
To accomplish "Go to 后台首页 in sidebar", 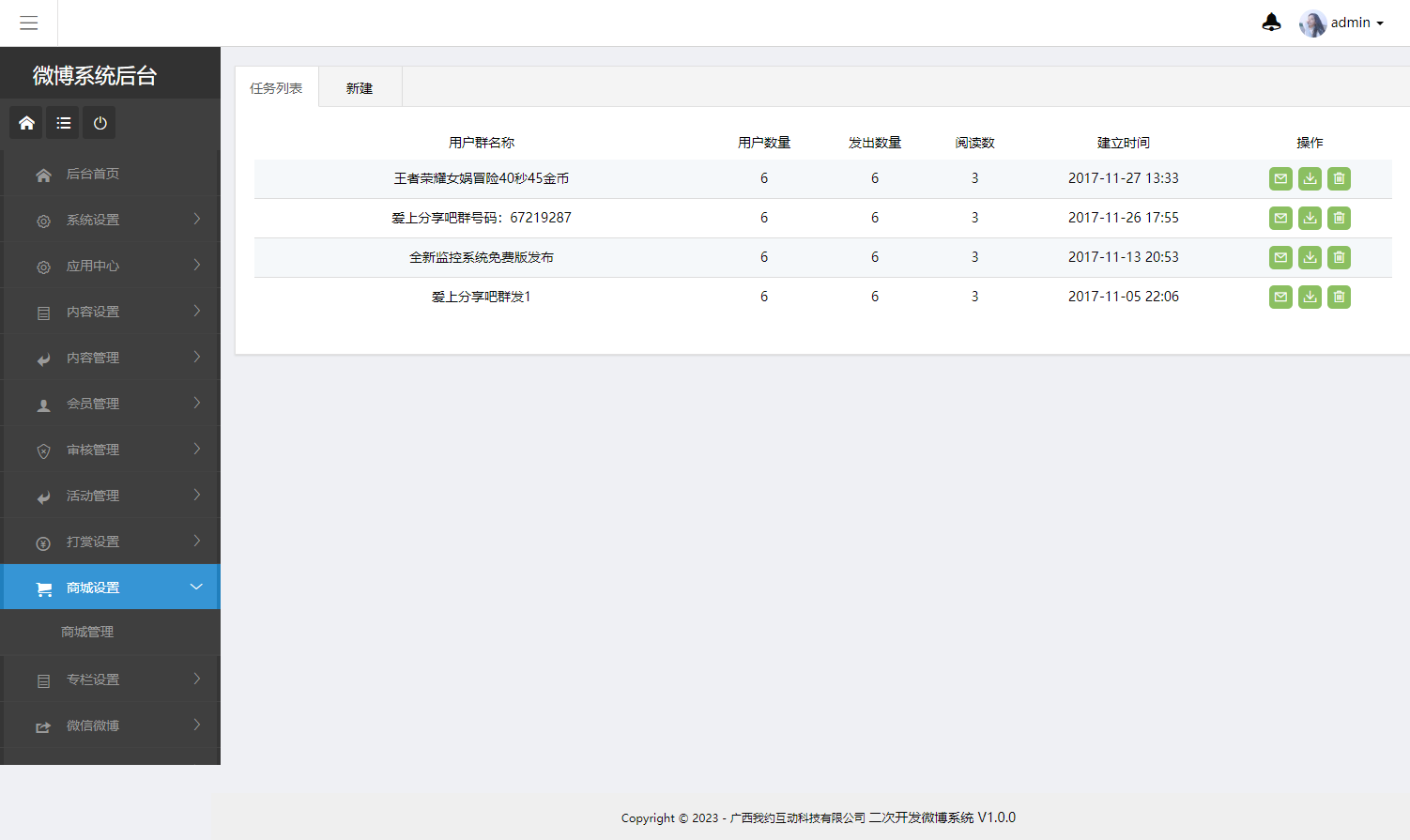I will [92, 174].
